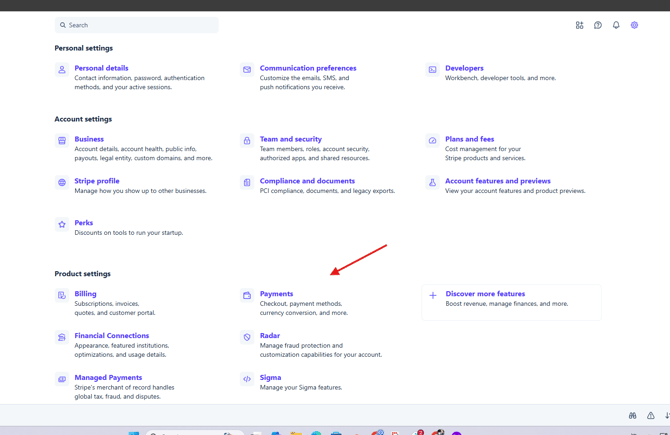
Task: Click the binoculars icon in the bottom bar
Action: (632, 415)
